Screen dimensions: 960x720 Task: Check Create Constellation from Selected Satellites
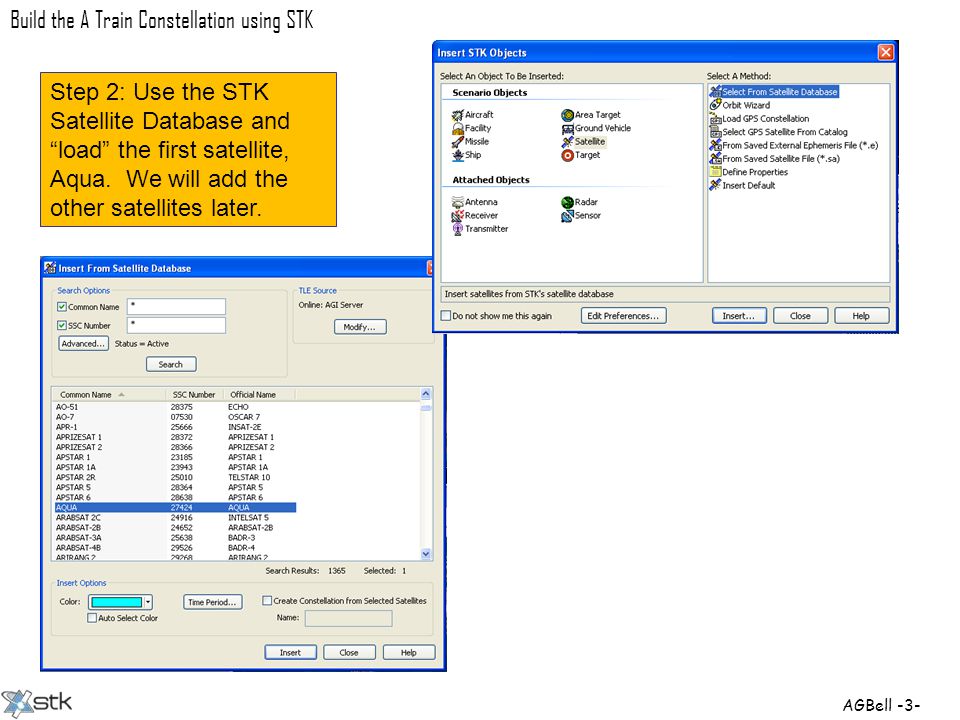(x=267, y=601)
